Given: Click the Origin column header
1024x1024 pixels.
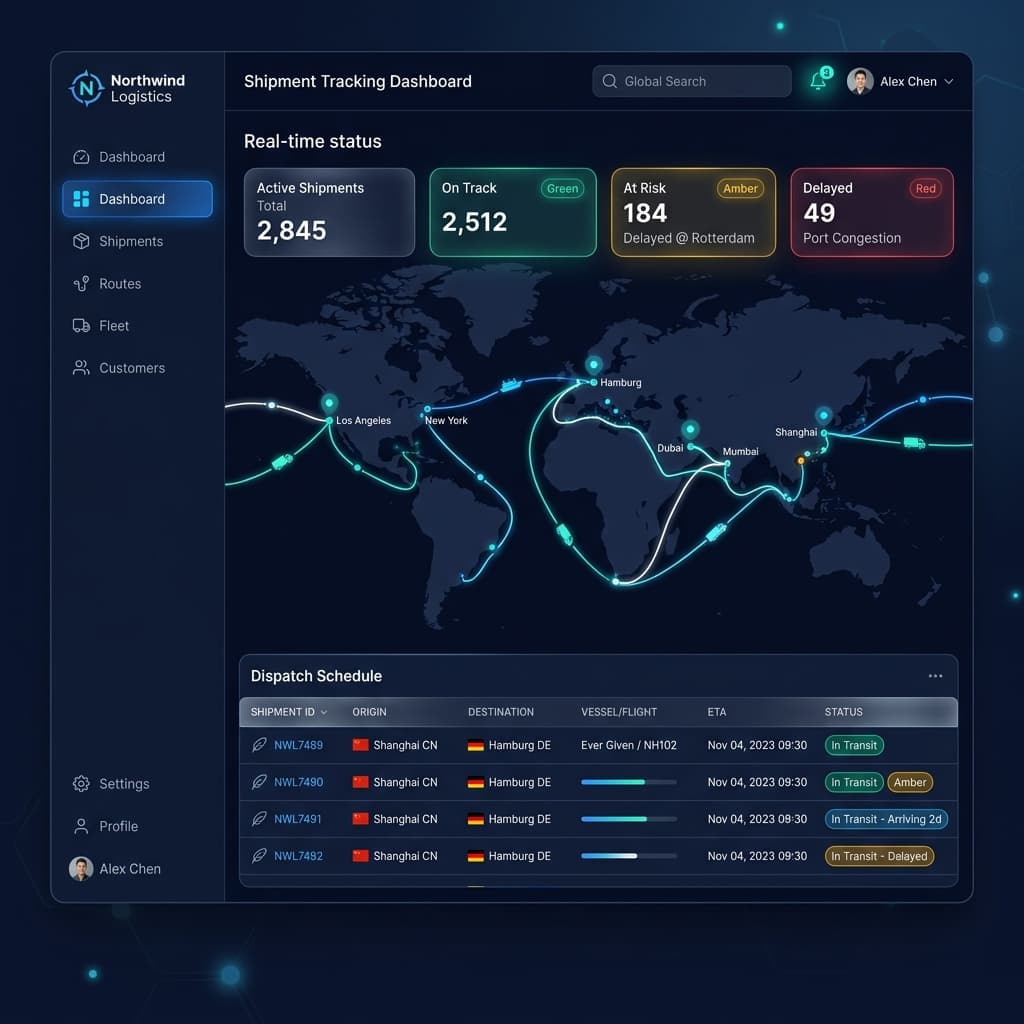Looking at the screenshot, I should tap(369, 712).
